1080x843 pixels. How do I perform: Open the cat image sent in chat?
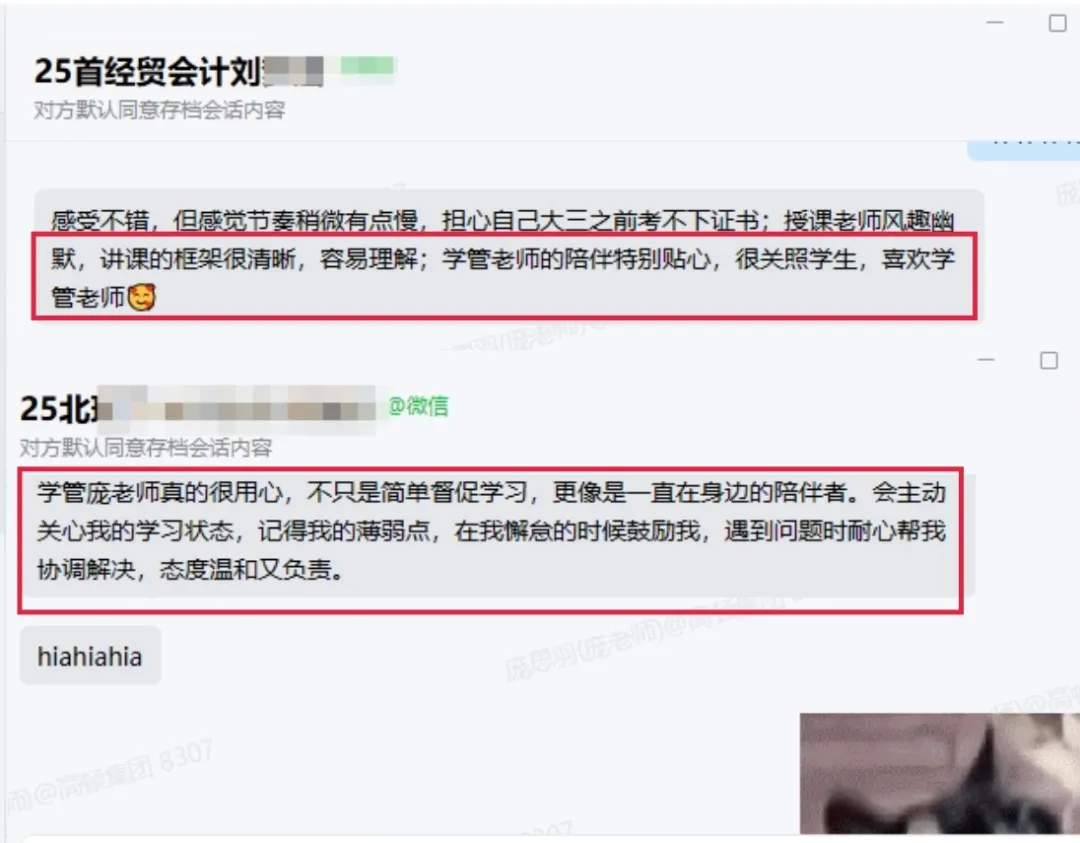939,774
